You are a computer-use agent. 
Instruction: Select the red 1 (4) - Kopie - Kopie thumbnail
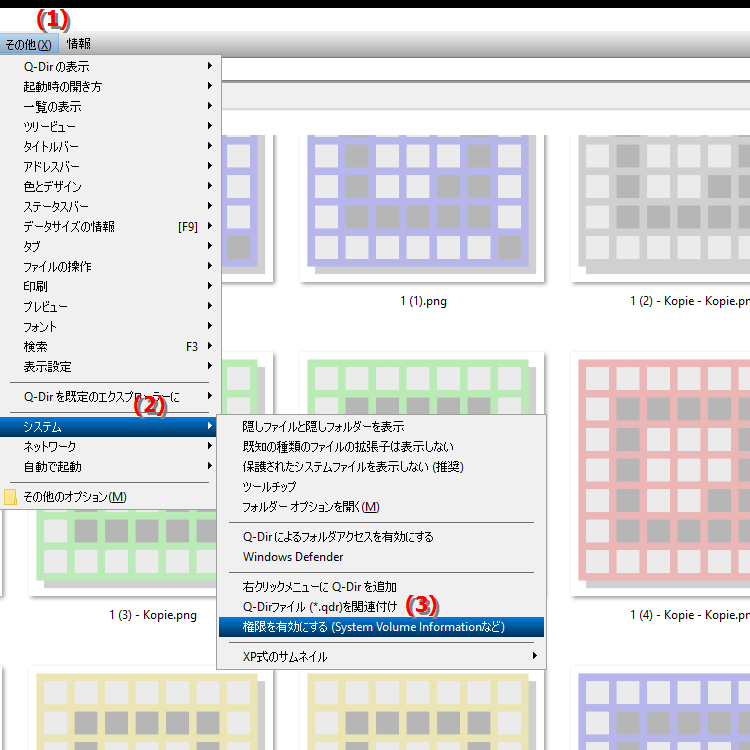662,474
